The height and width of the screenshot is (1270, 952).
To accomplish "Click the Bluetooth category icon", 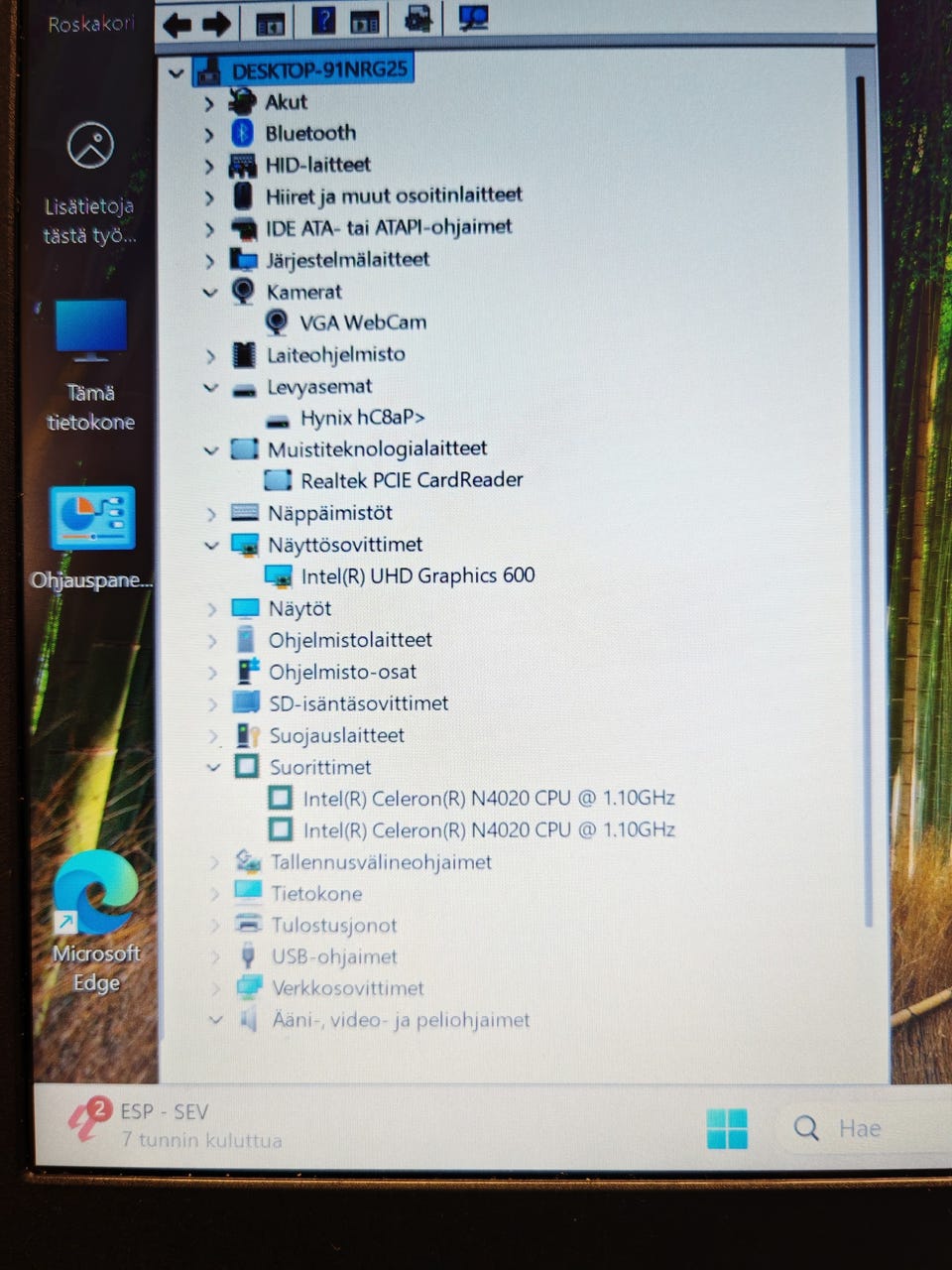I will [242, 132].
